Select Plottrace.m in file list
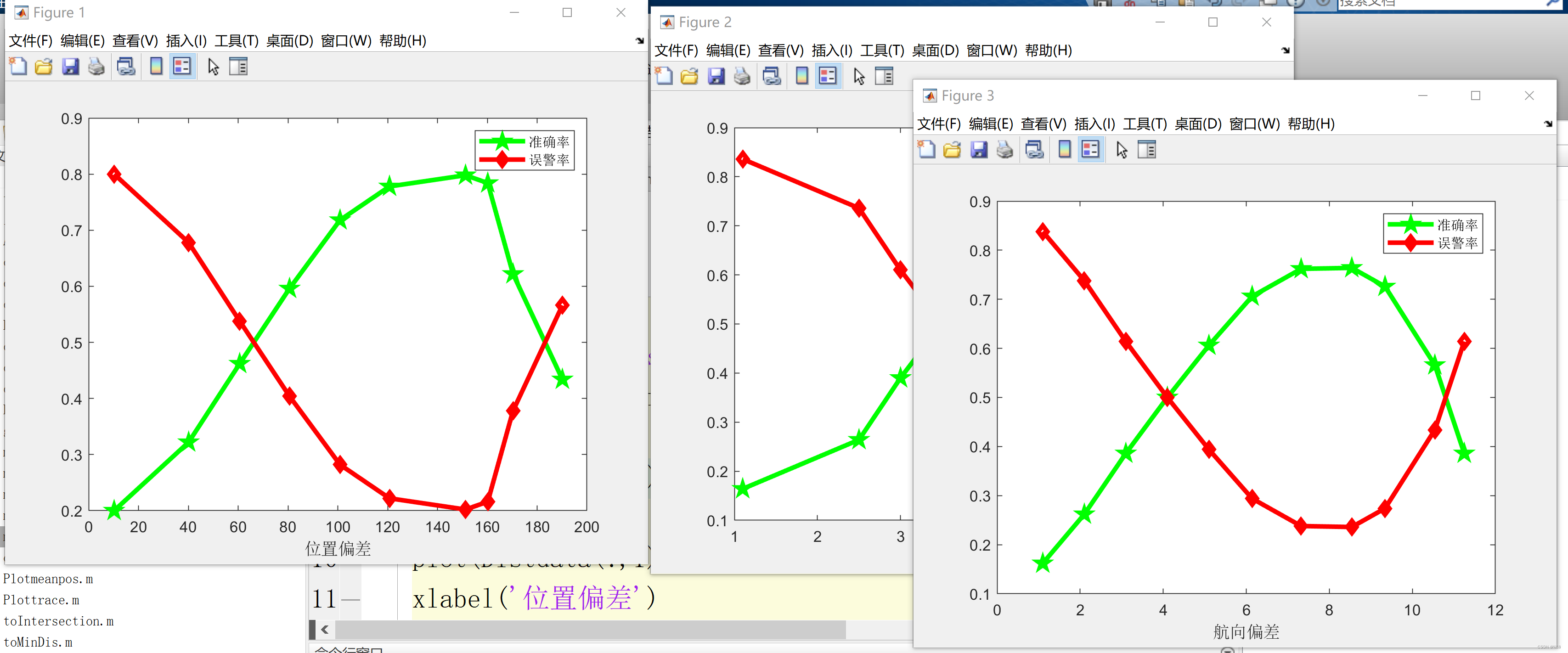The image size is (1568, 653). point(41,600)
